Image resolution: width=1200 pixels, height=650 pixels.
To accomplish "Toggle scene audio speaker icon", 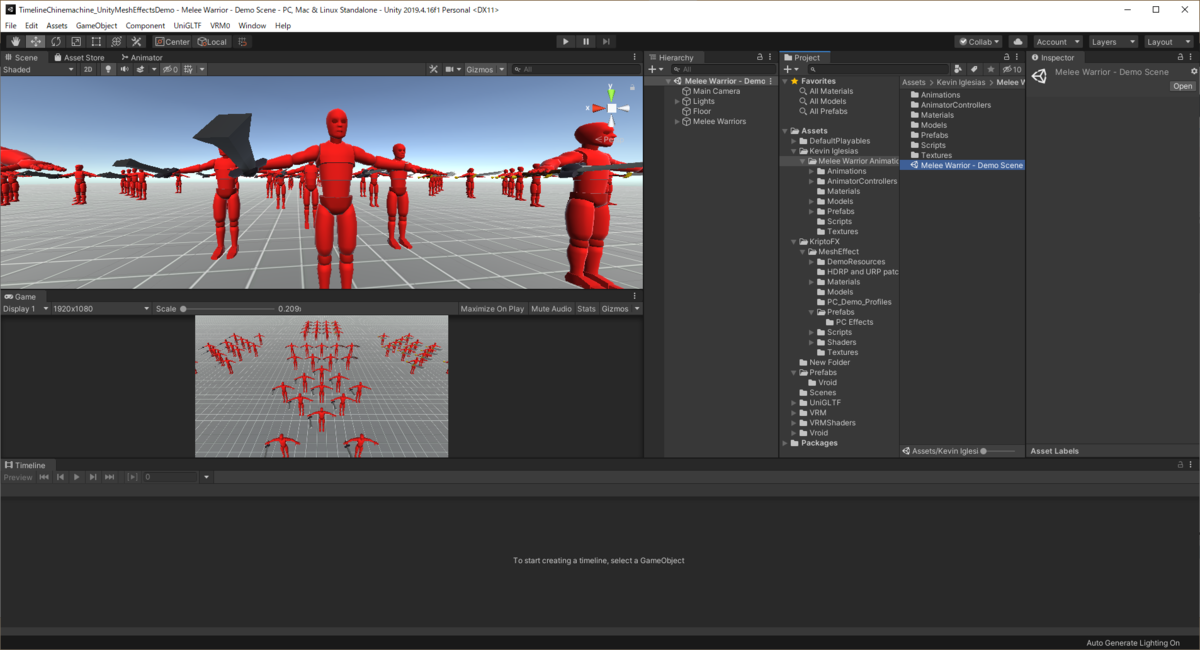I will (125, 70).
